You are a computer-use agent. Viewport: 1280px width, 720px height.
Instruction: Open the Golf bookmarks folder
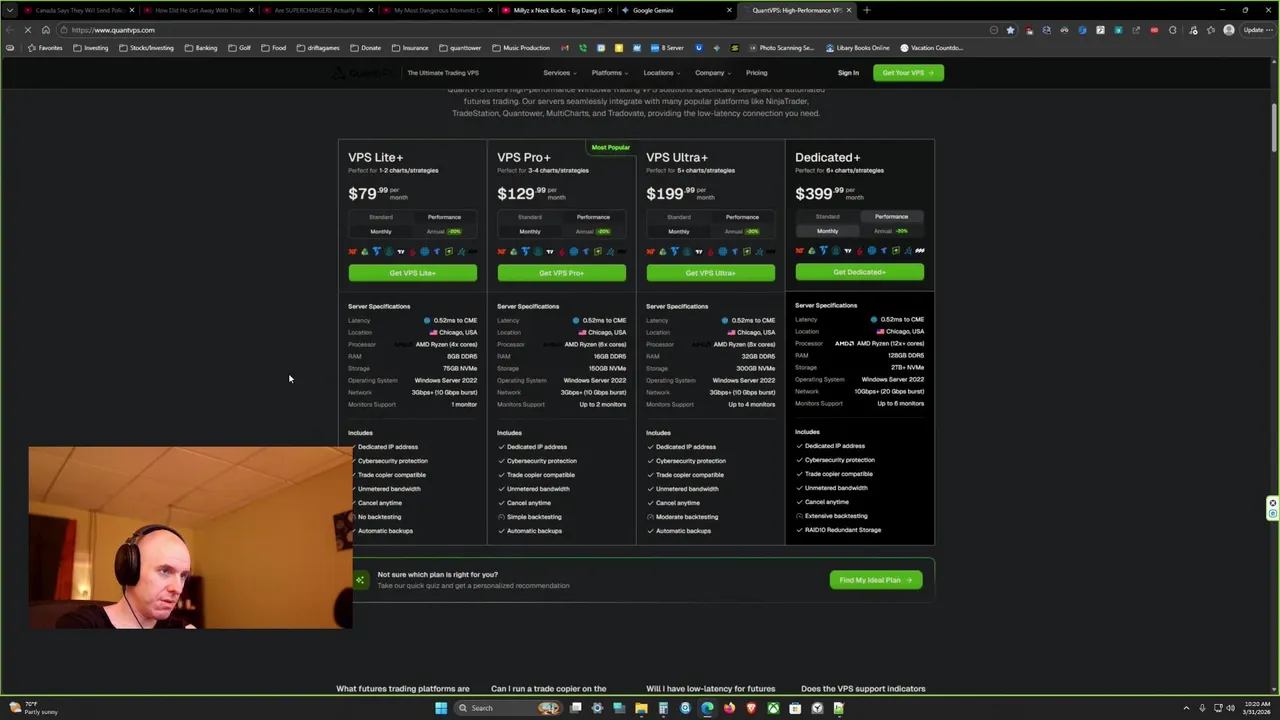click(x=240, y=48)
